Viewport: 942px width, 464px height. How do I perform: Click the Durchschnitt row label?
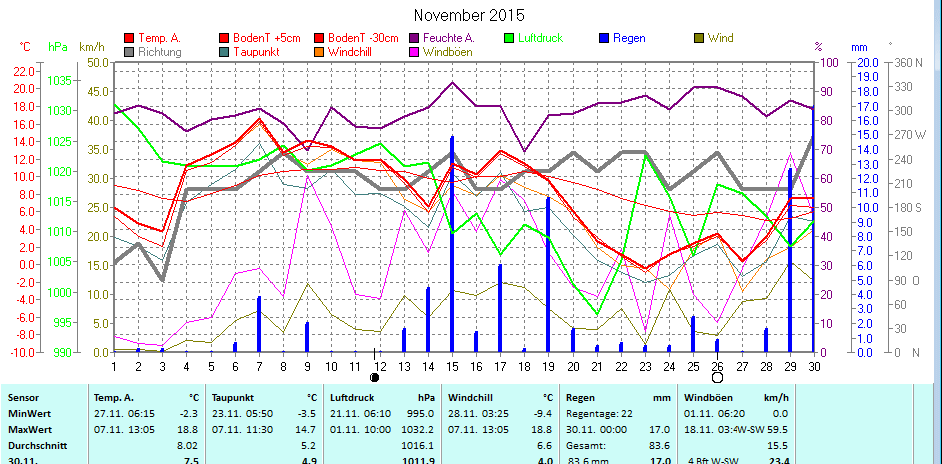tap(37, 446)
